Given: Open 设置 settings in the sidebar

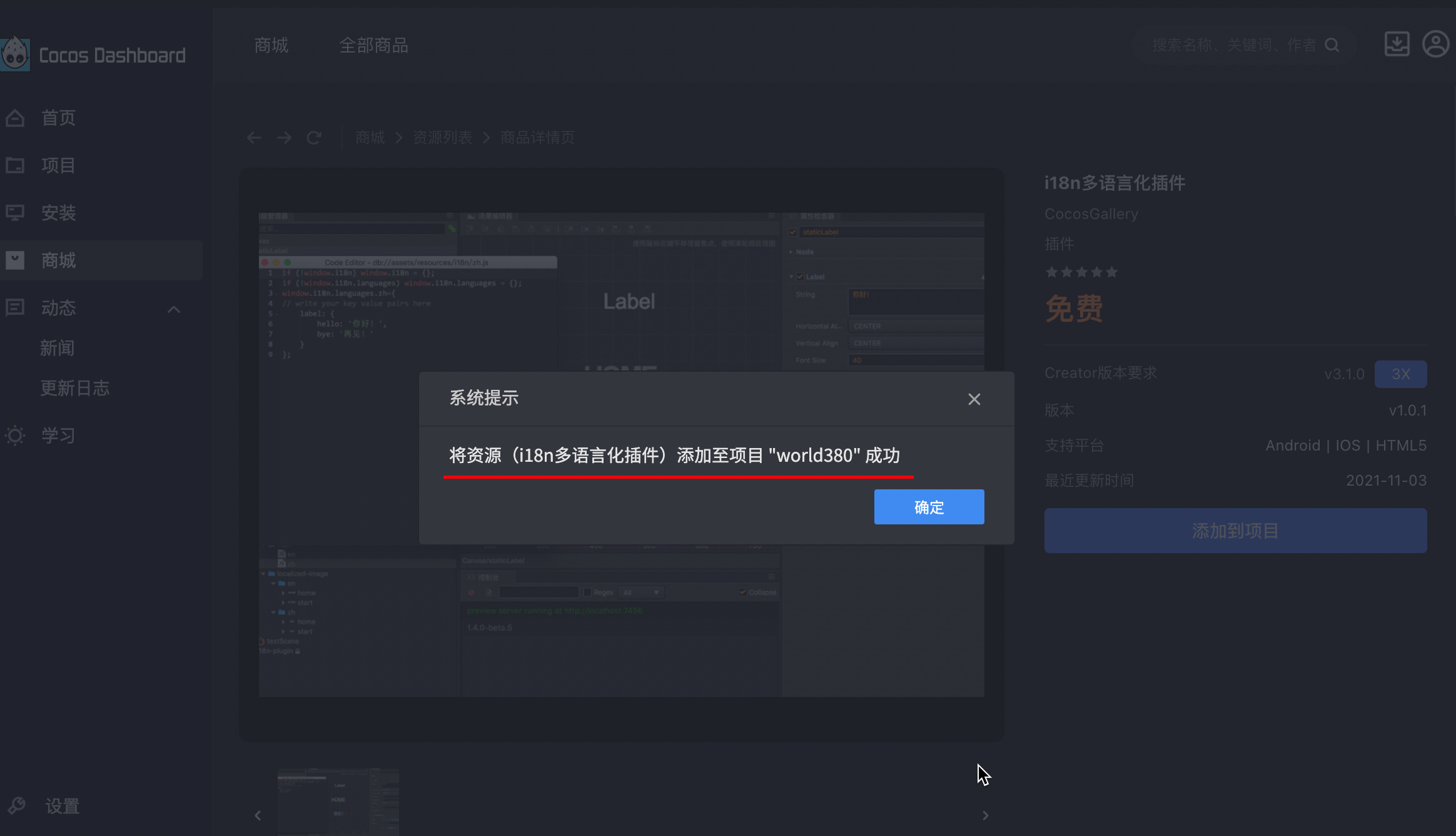Looking at the screenshot, I should click(61, 806).
